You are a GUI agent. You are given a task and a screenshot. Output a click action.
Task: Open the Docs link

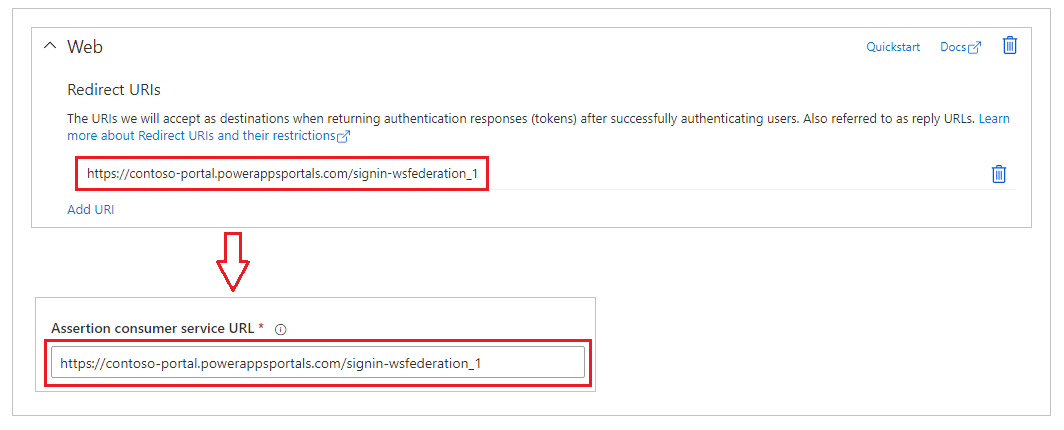click(953, 47)
